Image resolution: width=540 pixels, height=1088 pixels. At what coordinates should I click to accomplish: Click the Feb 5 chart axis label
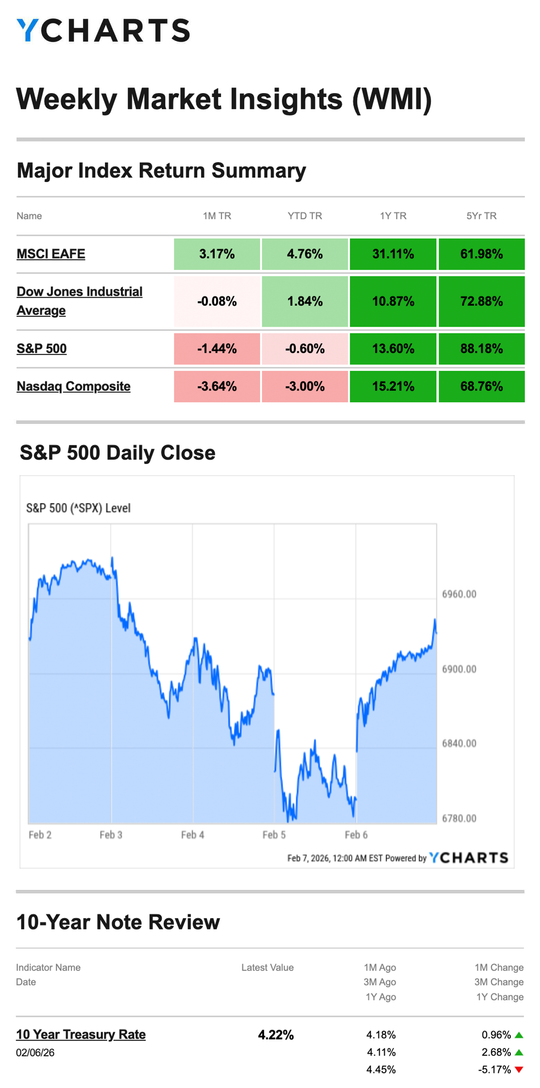(x=274, y=835)
